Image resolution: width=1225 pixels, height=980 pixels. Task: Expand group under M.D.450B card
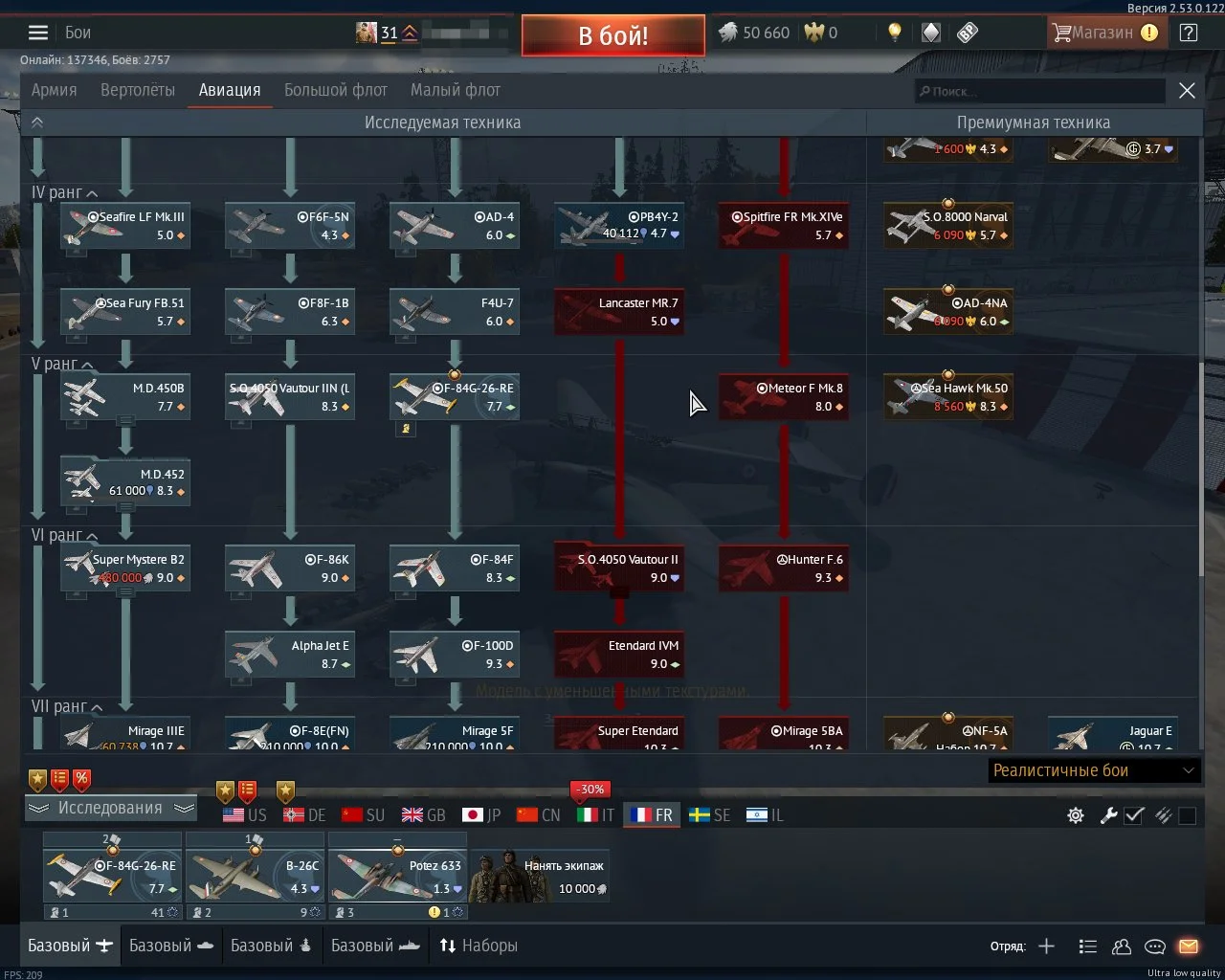pyautogui.click(x=125, y=420)
